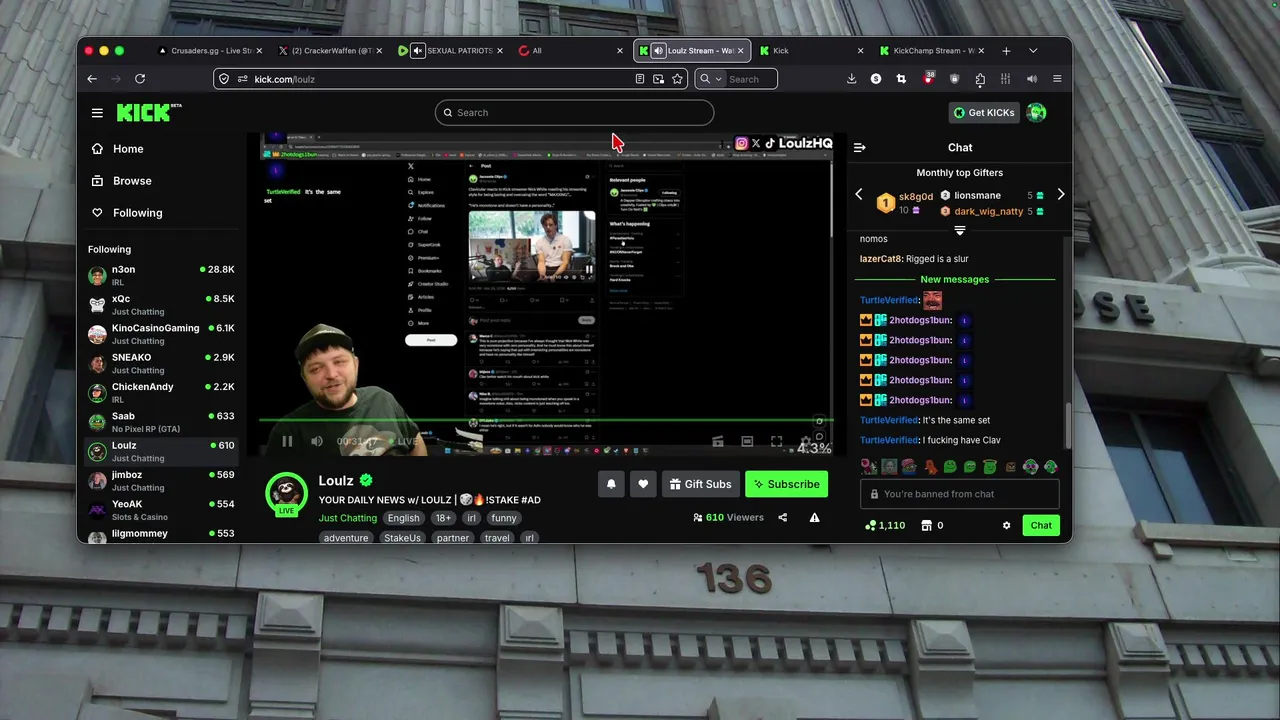Image resolution: width=1280 pixels, height=720 pixels.
Task: Show next top gifters
Action: coord(1061,195)
